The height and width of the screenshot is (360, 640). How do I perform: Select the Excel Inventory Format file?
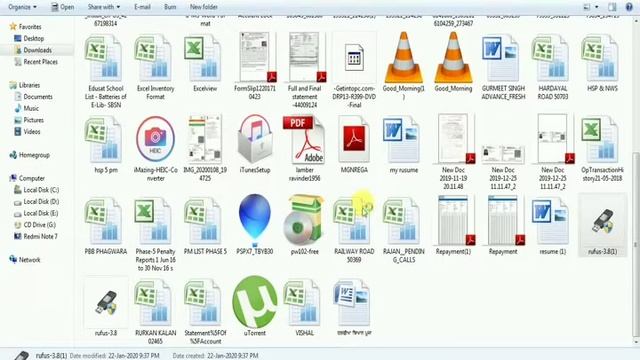[156, 67]
